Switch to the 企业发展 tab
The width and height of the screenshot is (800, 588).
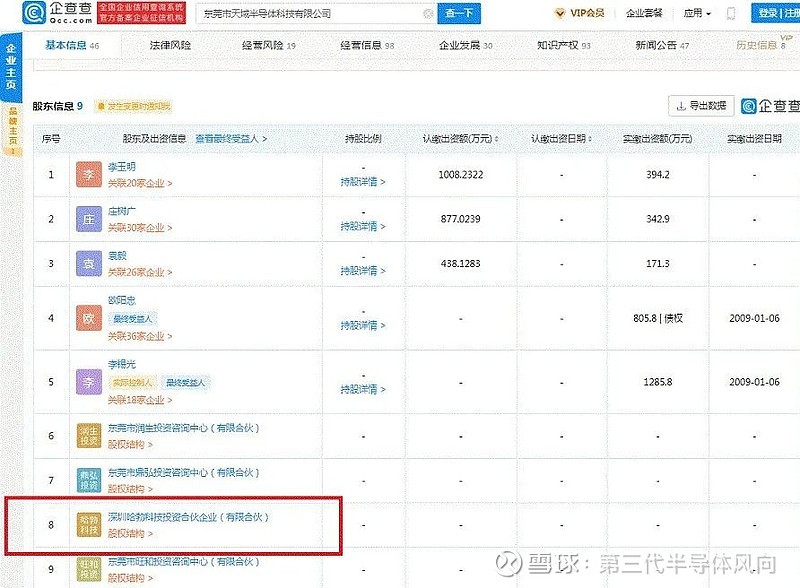[465, 45]
